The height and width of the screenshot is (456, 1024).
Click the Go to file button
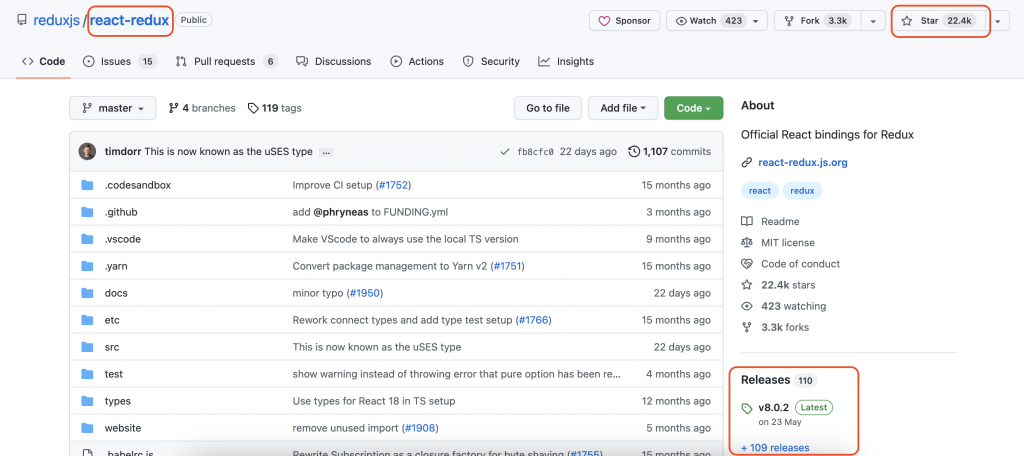[x=548, y=108]
